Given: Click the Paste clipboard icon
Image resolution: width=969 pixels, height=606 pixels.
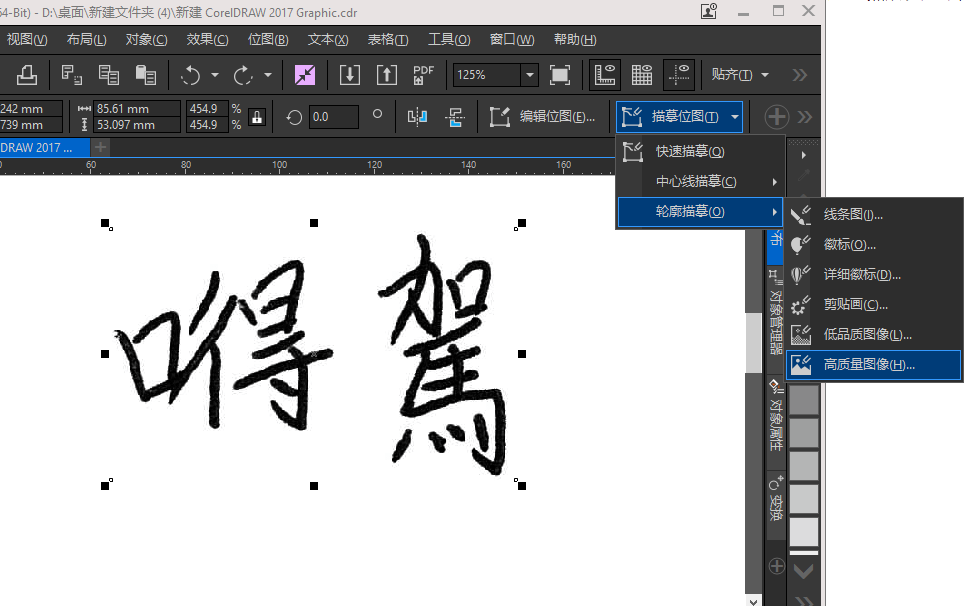Looking at the screenshot, I should point(146,75).
